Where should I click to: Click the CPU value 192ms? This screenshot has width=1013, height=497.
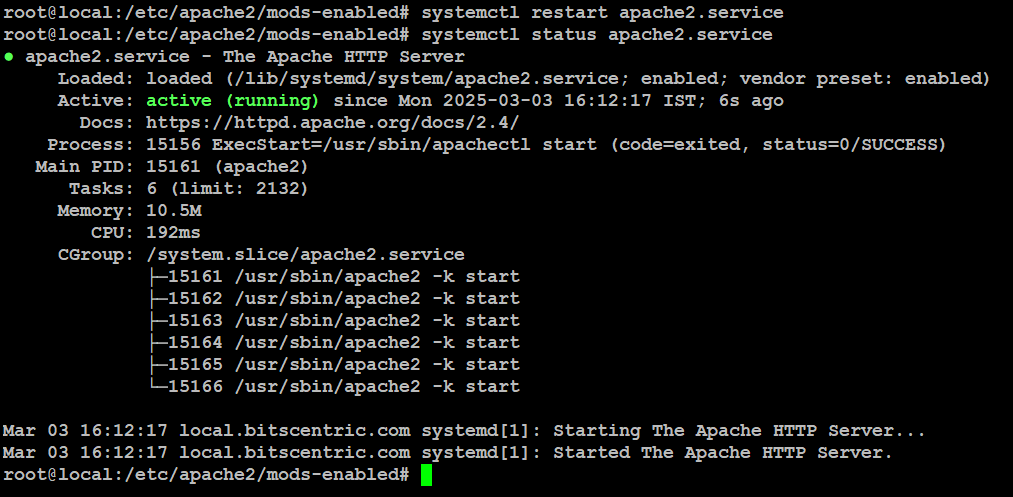tap(174, 233)
